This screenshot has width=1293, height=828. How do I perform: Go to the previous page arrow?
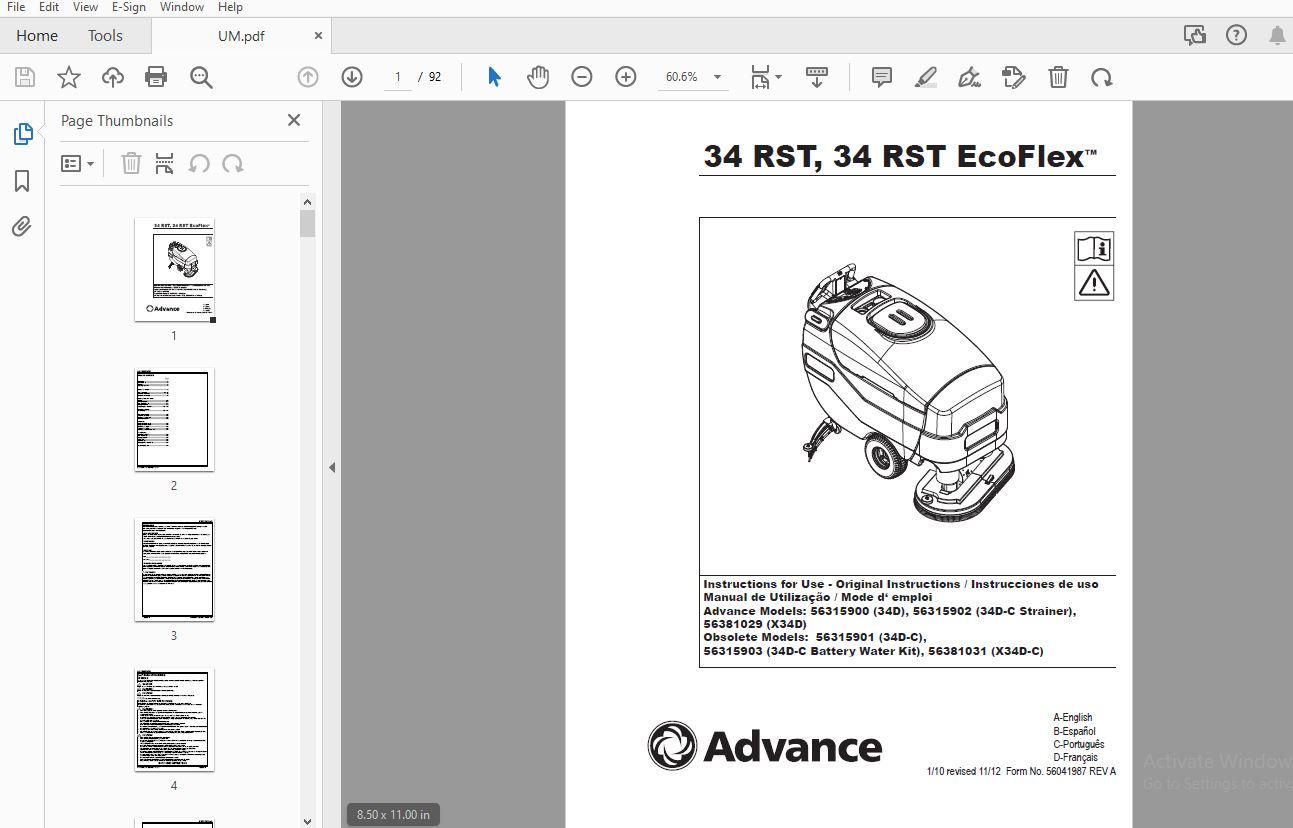(x=308, y=77)
